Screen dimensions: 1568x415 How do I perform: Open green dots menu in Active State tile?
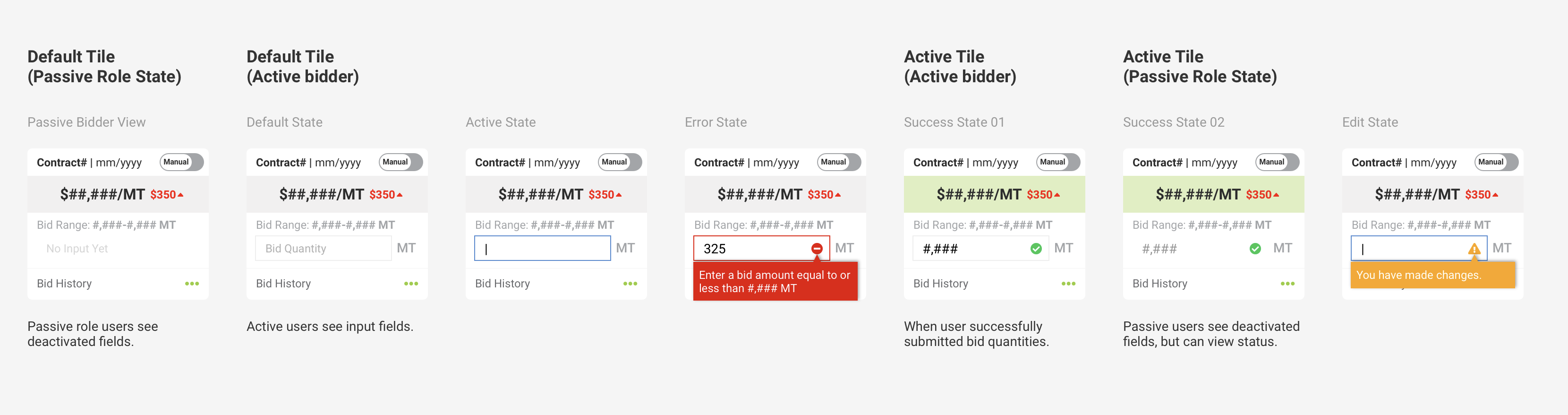[630, 284]
